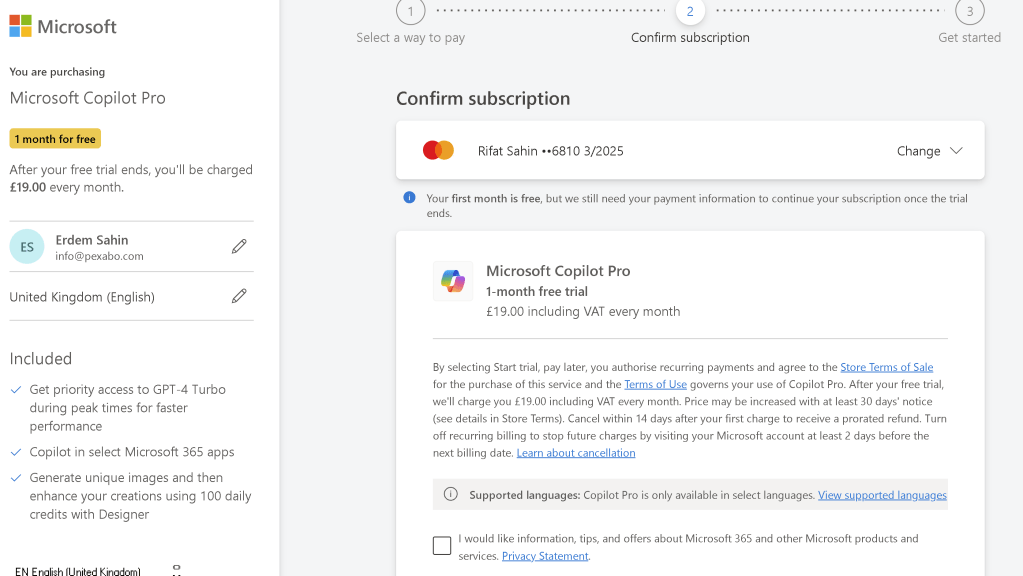This screenshot has width=1023, height=576.
Task: Click the info icon beside Supported languages
Action: coord(451,494)
